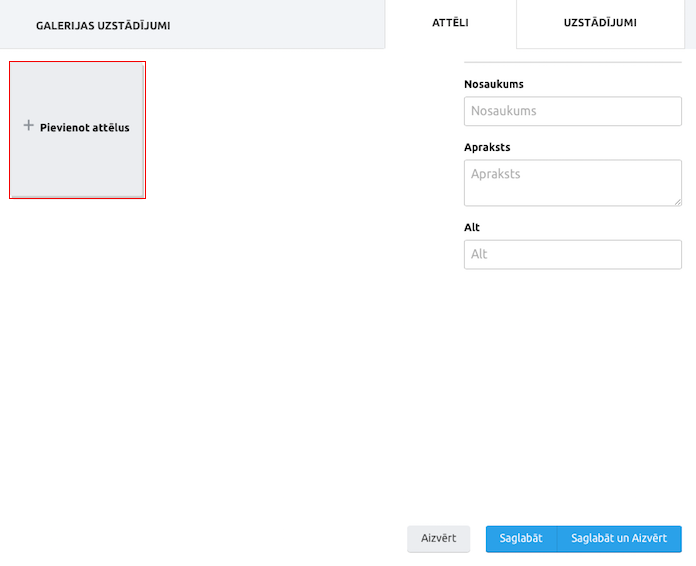The image size is (696, 566).
Task: Click the divider line above Nosaukums
Action: point(573,62)
